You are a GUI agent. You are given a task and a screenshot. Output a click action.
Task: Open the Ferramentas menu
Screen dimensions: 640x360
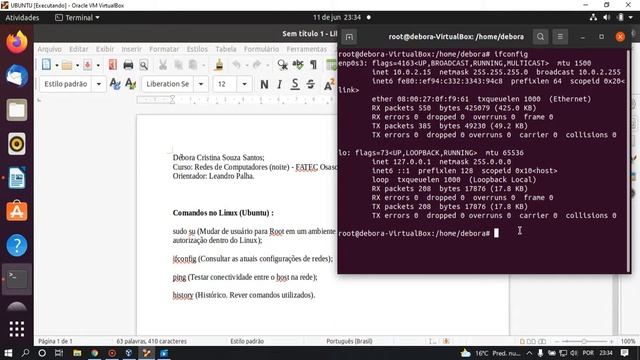[x=307, y=49]
